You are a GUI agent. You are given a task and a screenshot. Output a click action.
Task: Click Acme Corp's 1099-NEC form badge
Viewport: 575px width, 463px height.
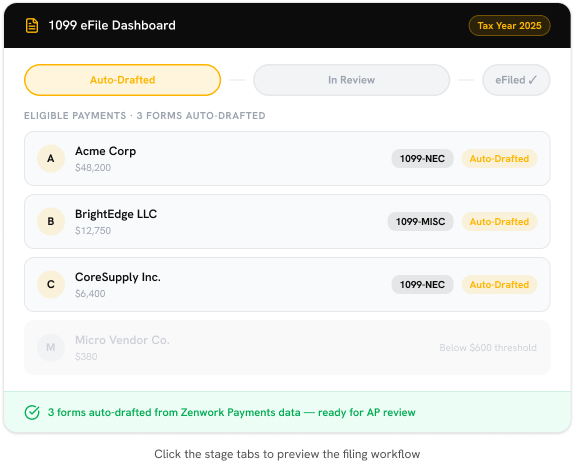[x=422, y=159]
